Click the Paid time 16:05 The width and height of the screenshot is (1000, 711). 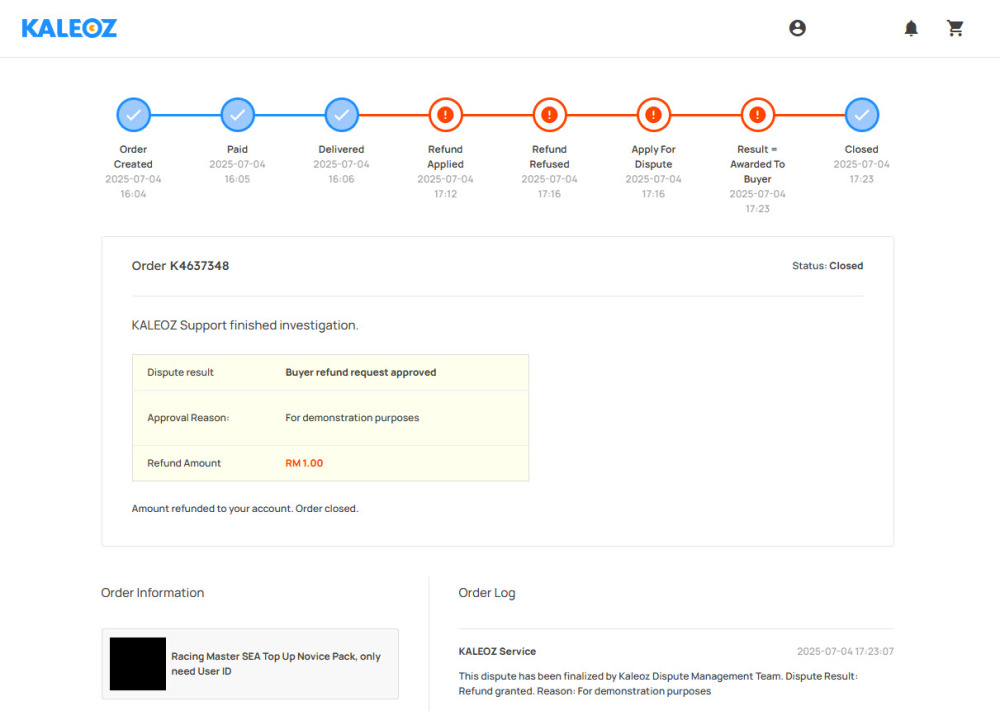click(x=237, y=179)
